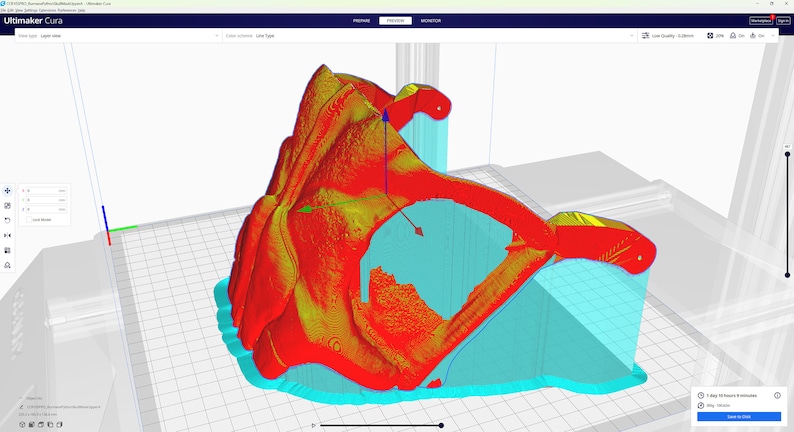The width and height of the screenshot is (794, 432).
Task: Click the "1 day 10 hours 9 minutes" estimate
Action: [x=732, y=395]
